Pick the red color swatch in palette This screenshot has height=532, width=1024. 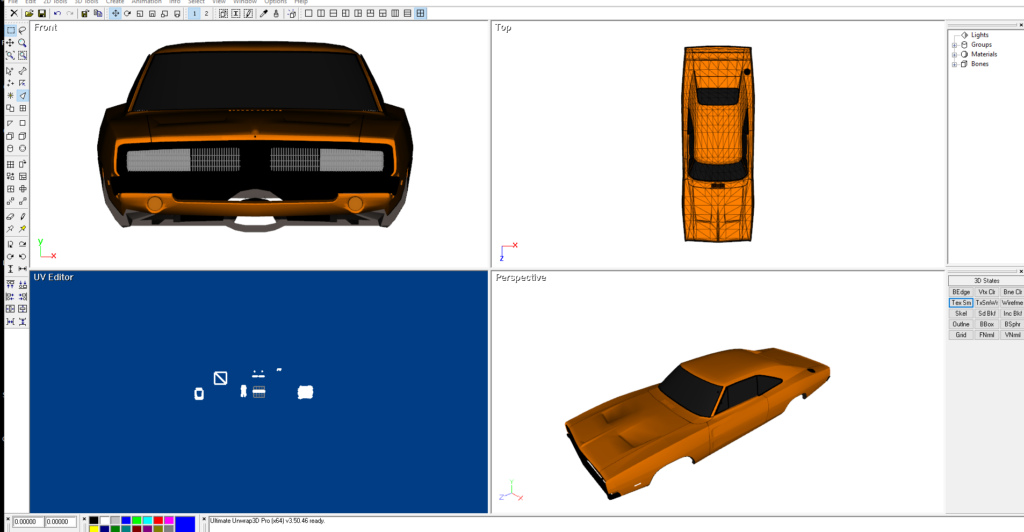coord(158,520)
